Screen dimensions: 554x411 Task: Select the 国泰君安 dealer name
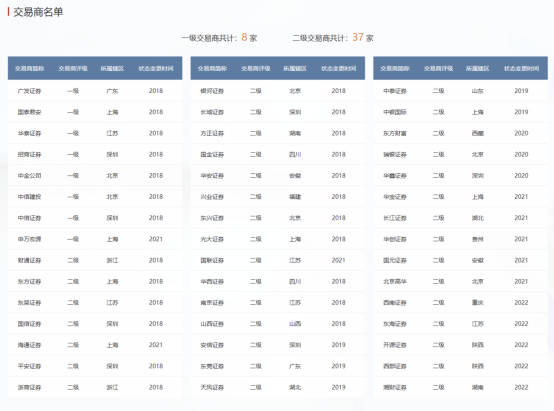coord(29,112)
